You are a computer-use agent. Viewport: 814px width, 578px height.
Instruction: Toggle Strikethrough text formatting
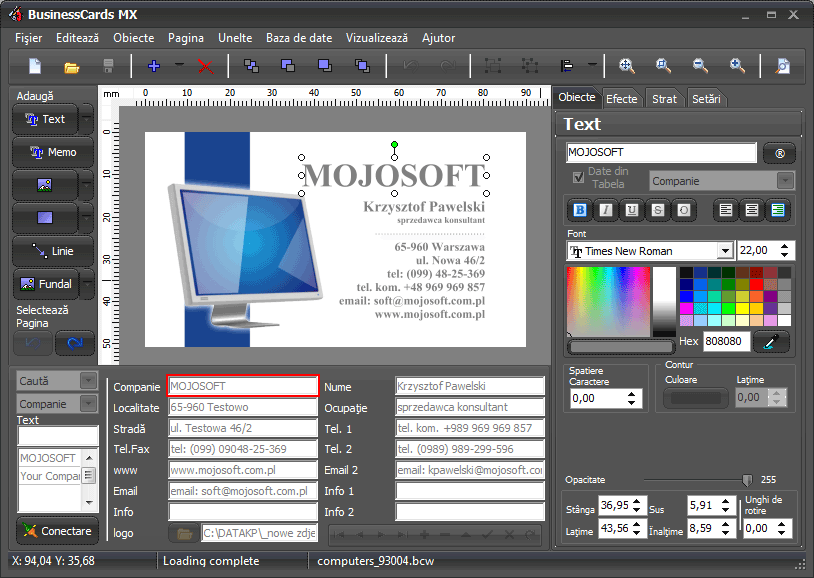658,210
